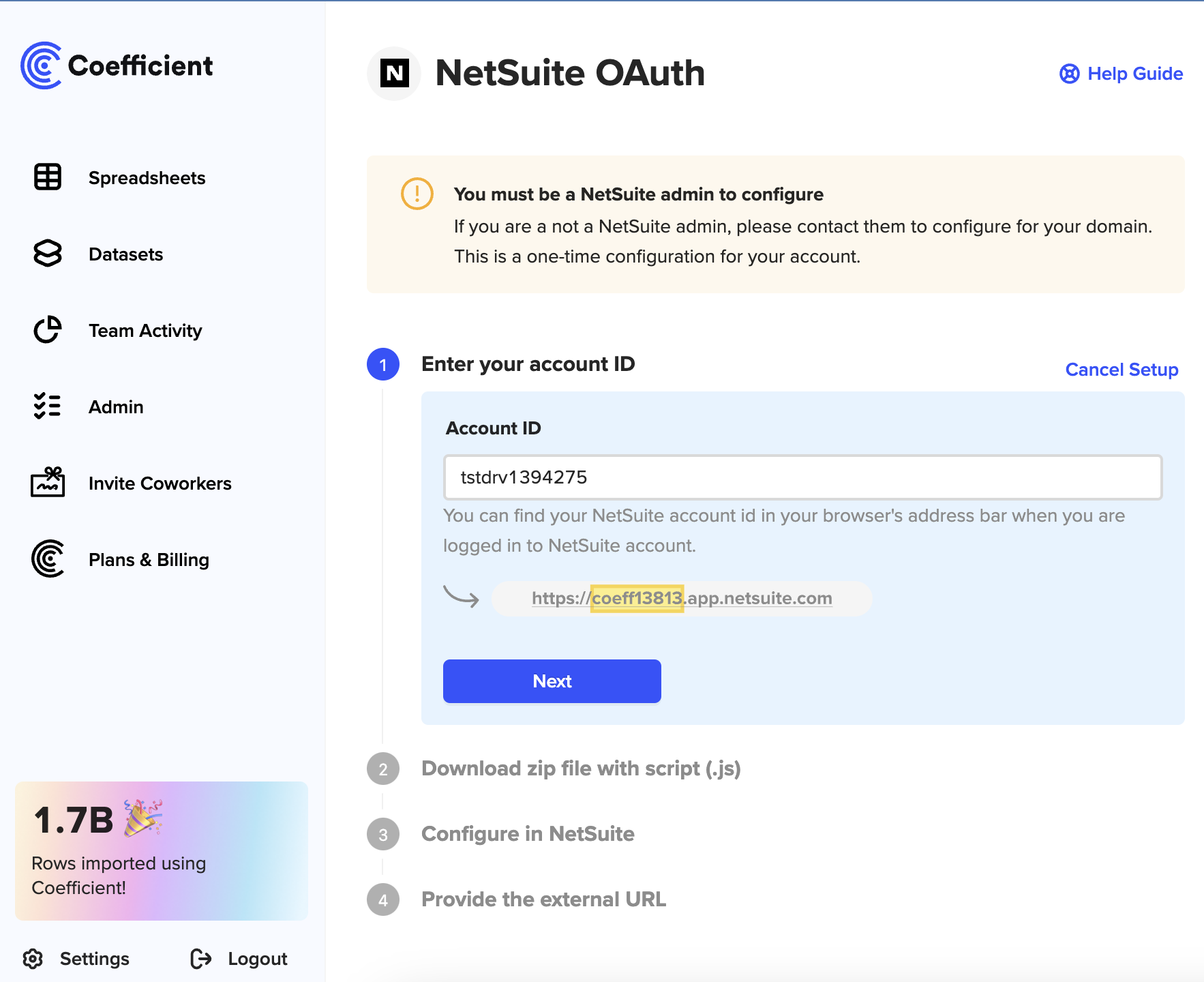Open the Datasets section
This screenshot has height=982, width=1204.
click(125, 254)
